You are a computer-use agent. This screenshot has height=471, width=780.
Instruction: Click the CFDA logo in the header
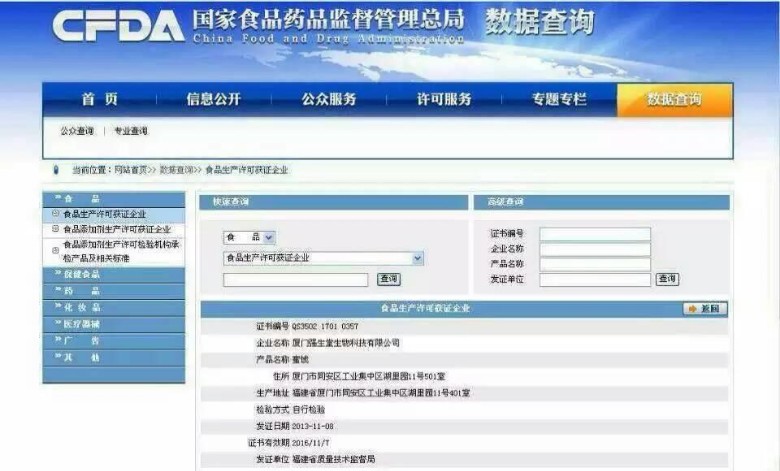(118, 26)
